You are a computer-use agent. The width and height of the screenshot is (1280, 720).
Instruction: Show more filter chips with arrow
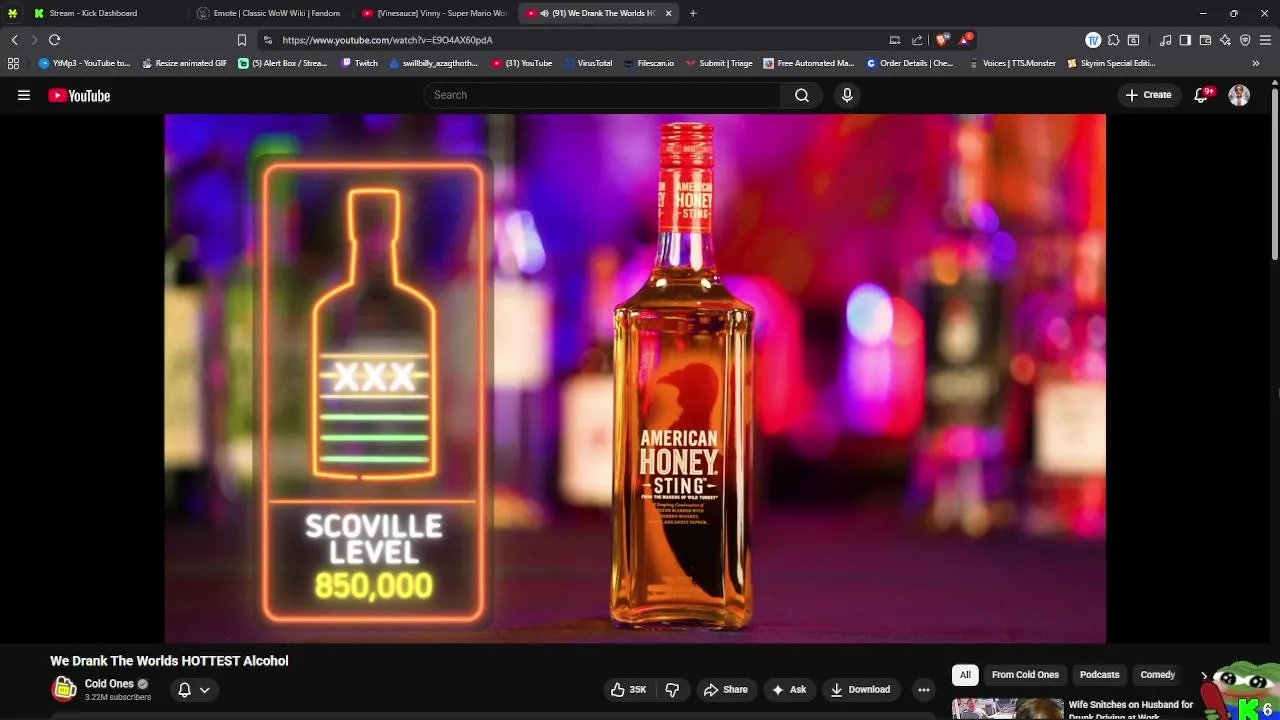pyautogui.click(x=1204, y=675)
